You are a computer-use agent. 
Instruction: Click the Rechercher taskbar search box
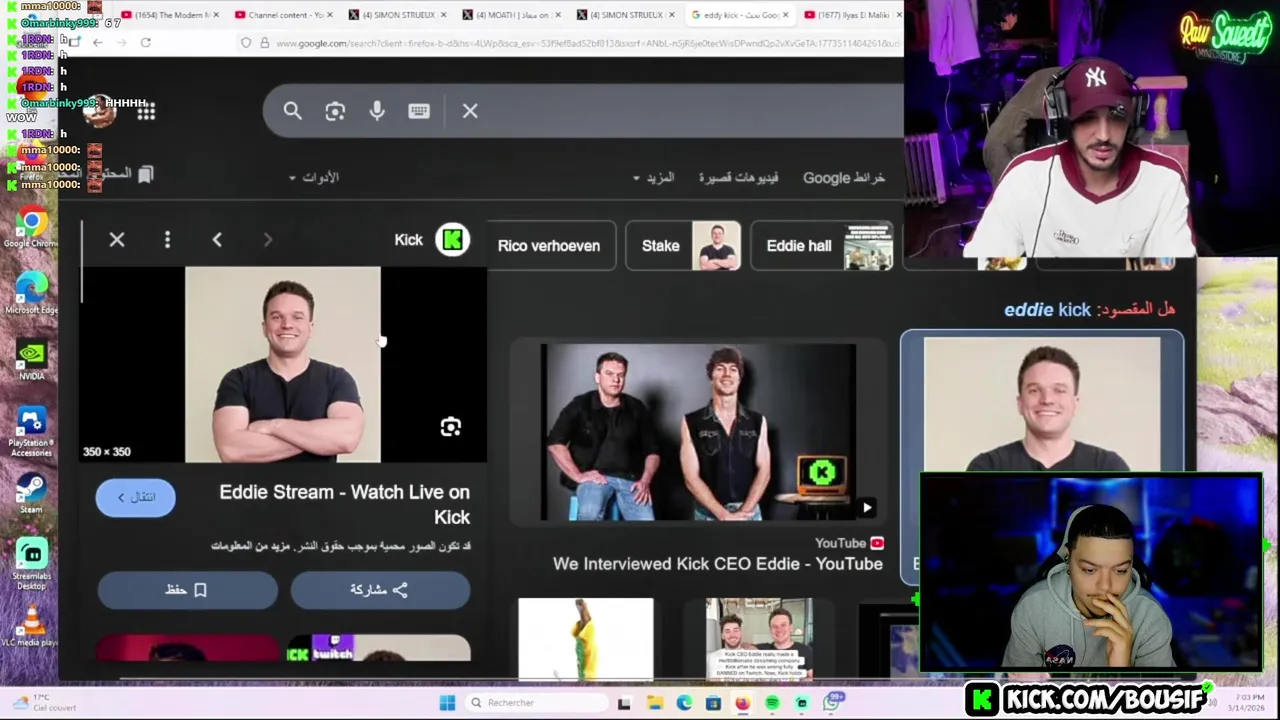click(537, 703)
